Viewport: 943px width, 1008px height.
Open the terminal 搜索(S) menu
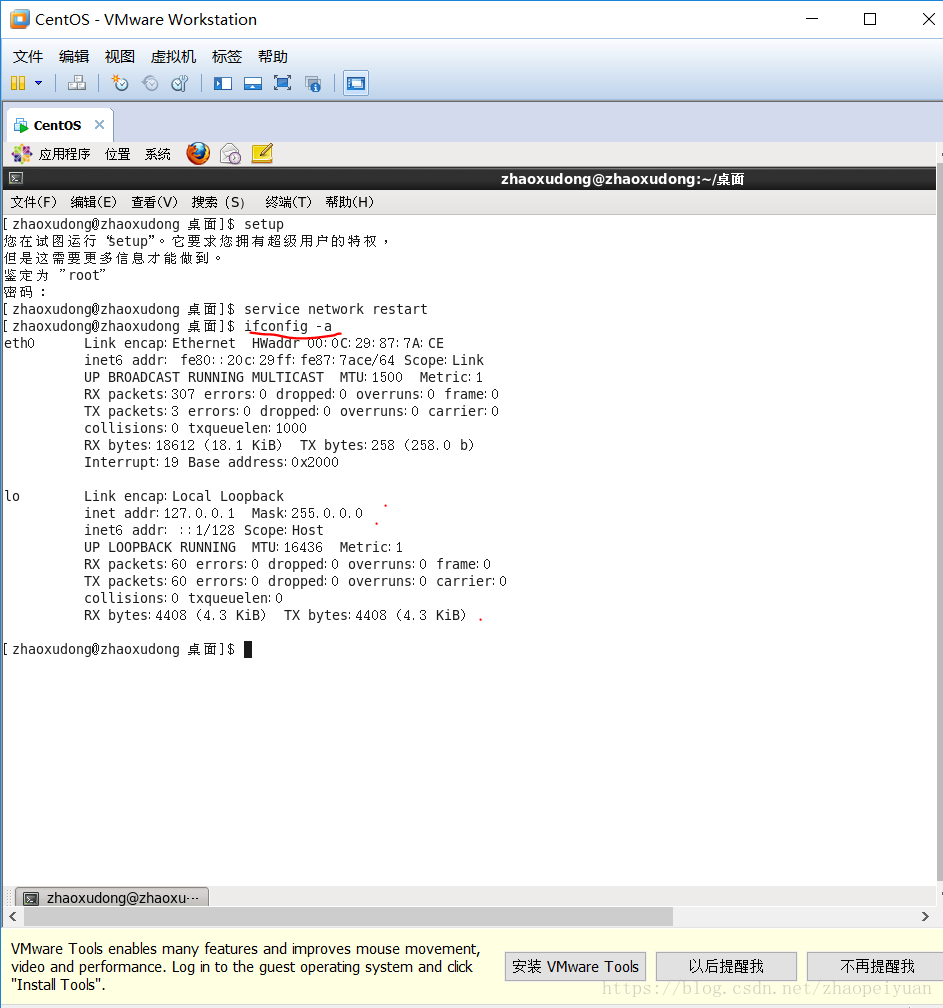[x=218, y=202]
